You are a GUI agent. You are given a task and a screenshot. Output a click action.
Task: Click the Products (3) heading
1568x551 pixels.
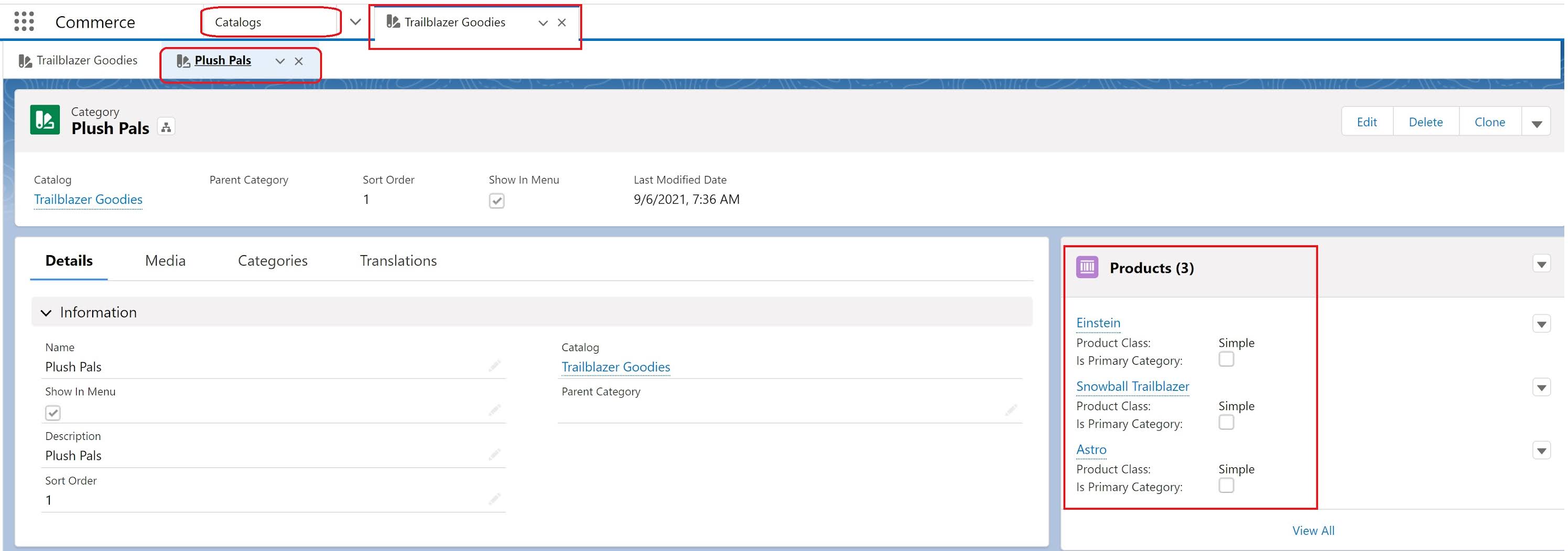[x=1151, y=268]
